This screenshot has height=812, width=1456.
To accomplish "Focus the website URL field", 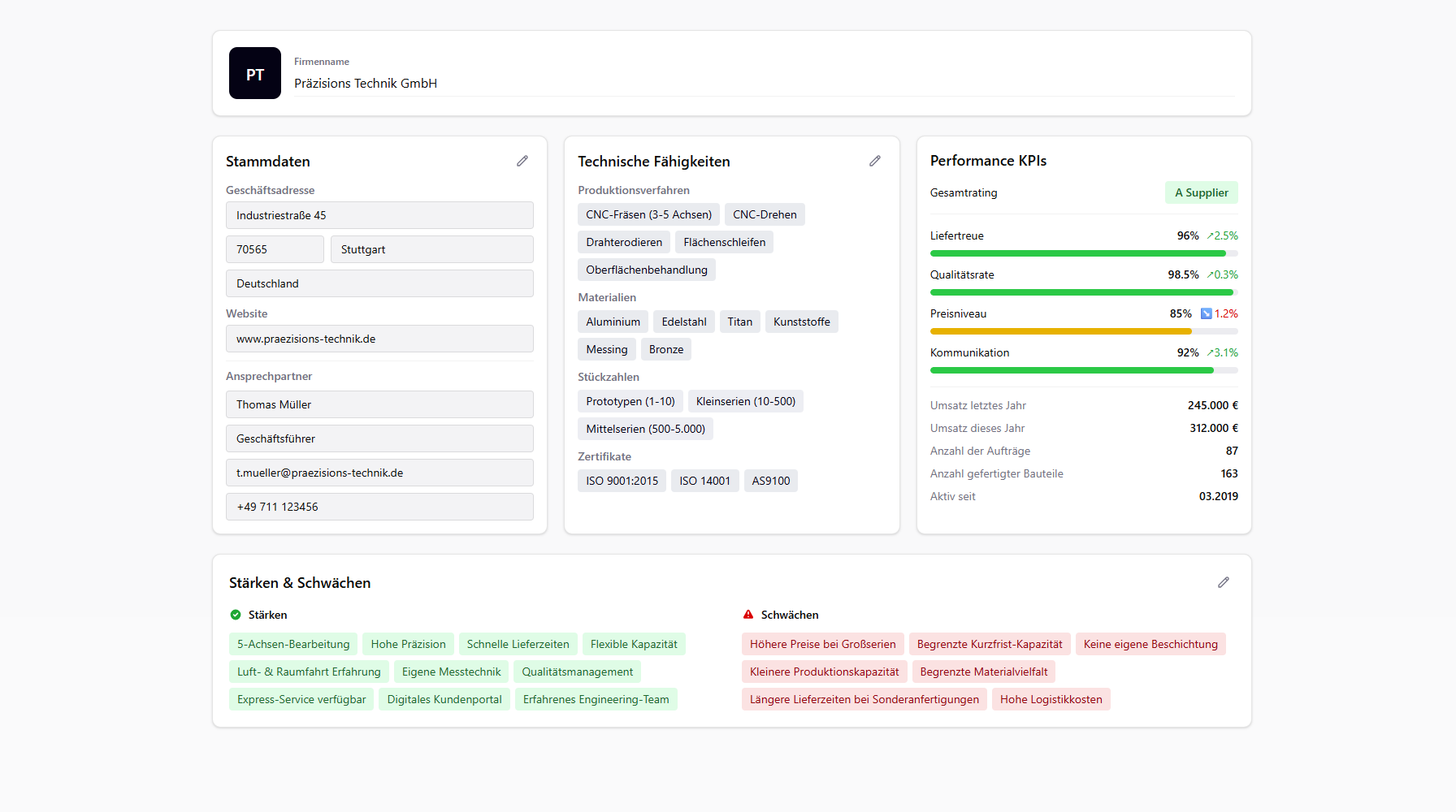I will pyautogui.click(x=379, y=339).
